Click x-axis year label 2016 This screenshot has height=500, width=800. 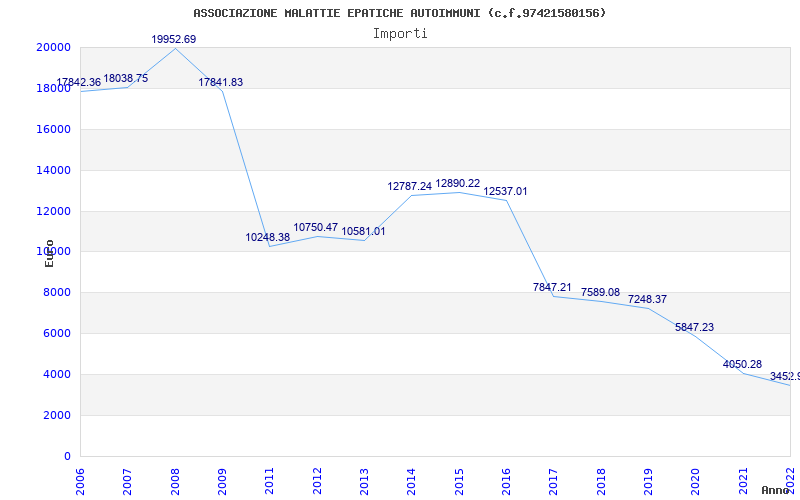[x=507, y=481]
